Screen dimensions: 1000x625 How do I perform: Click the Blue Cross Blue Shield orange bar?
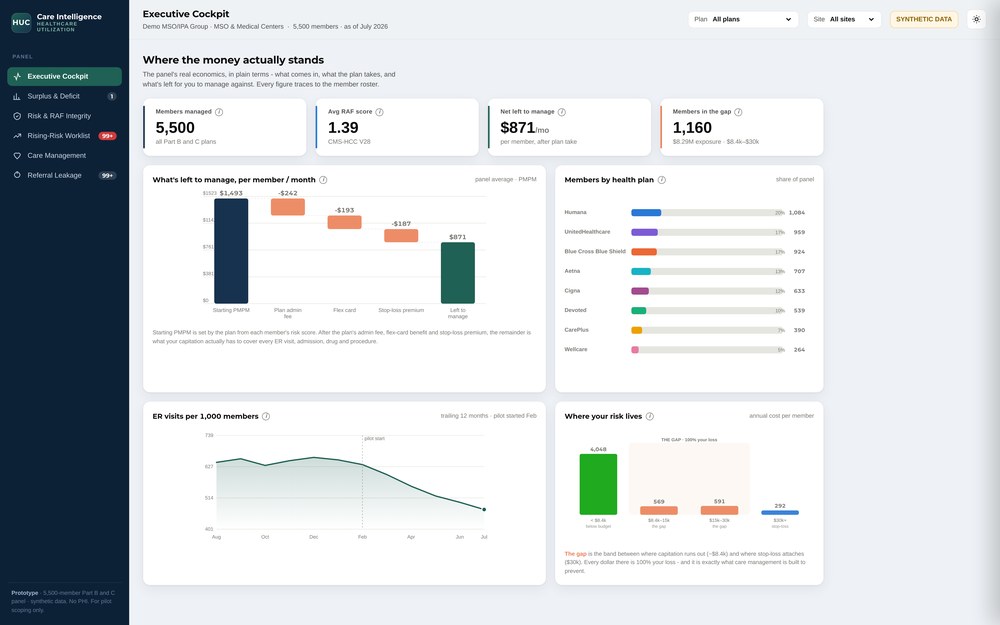(x=644, y=252)
